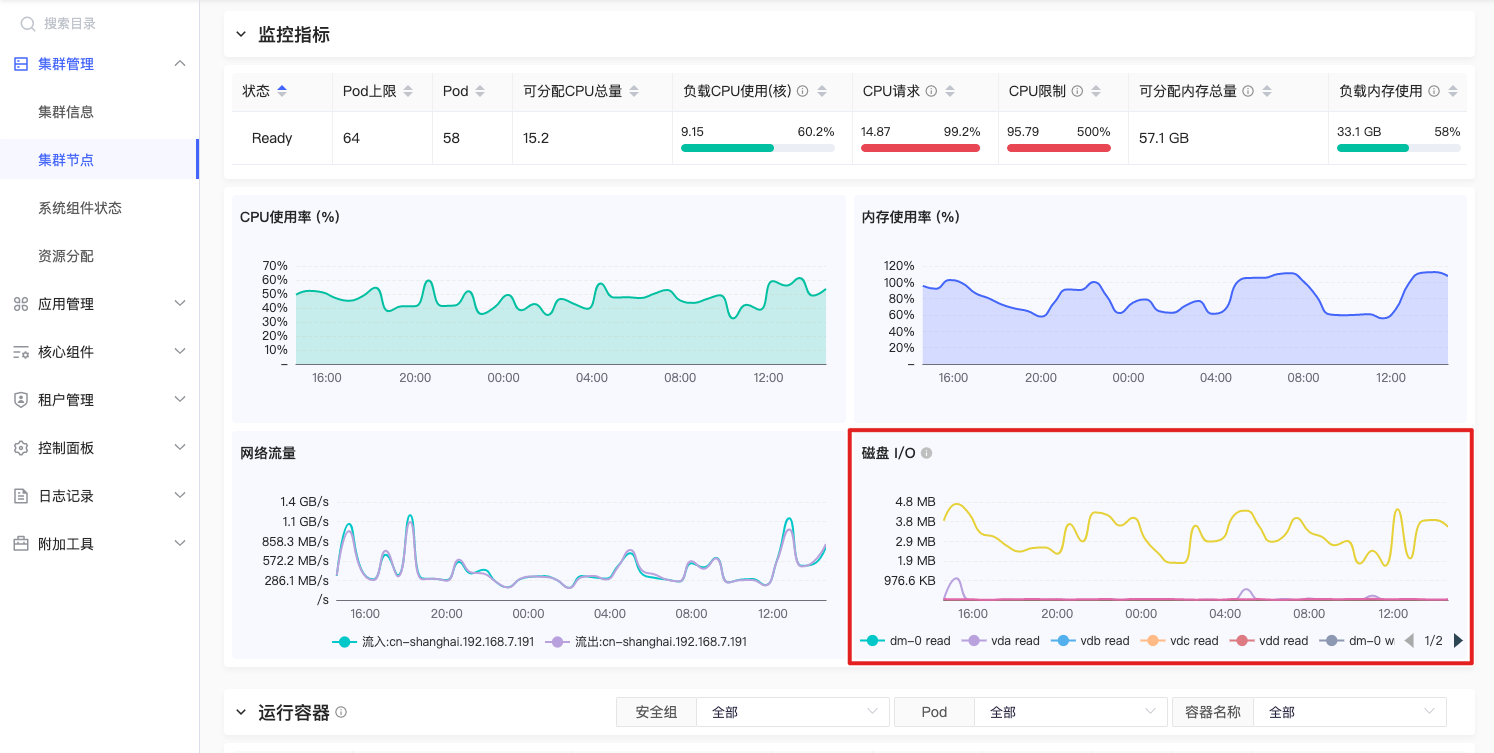Click info icon beside 磁盘 I/O title
The width and height of the screenshot is (1494, 753).
[x=926, y=453]
